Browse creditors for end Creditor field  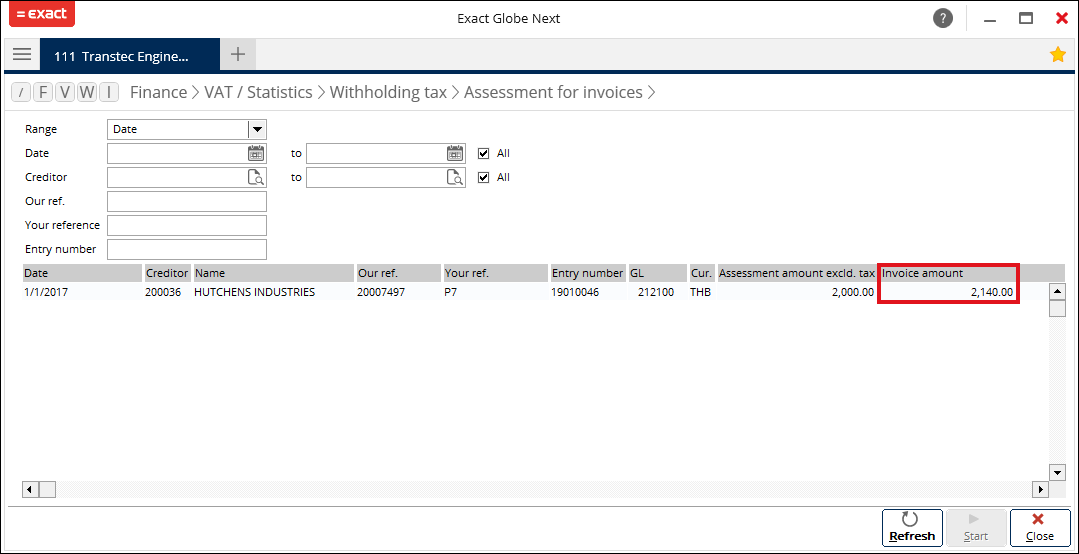pyautogui.click(x=455, y=178)
